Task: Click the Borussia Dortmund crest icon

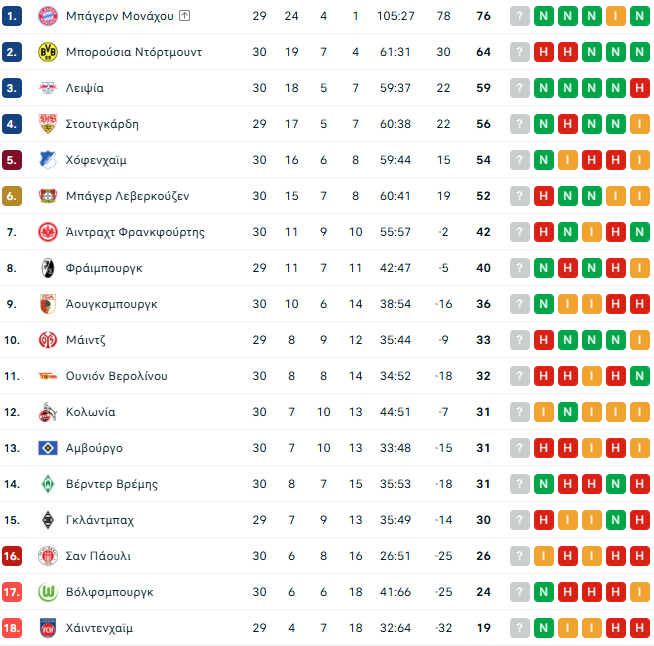Action: [47, 52]
